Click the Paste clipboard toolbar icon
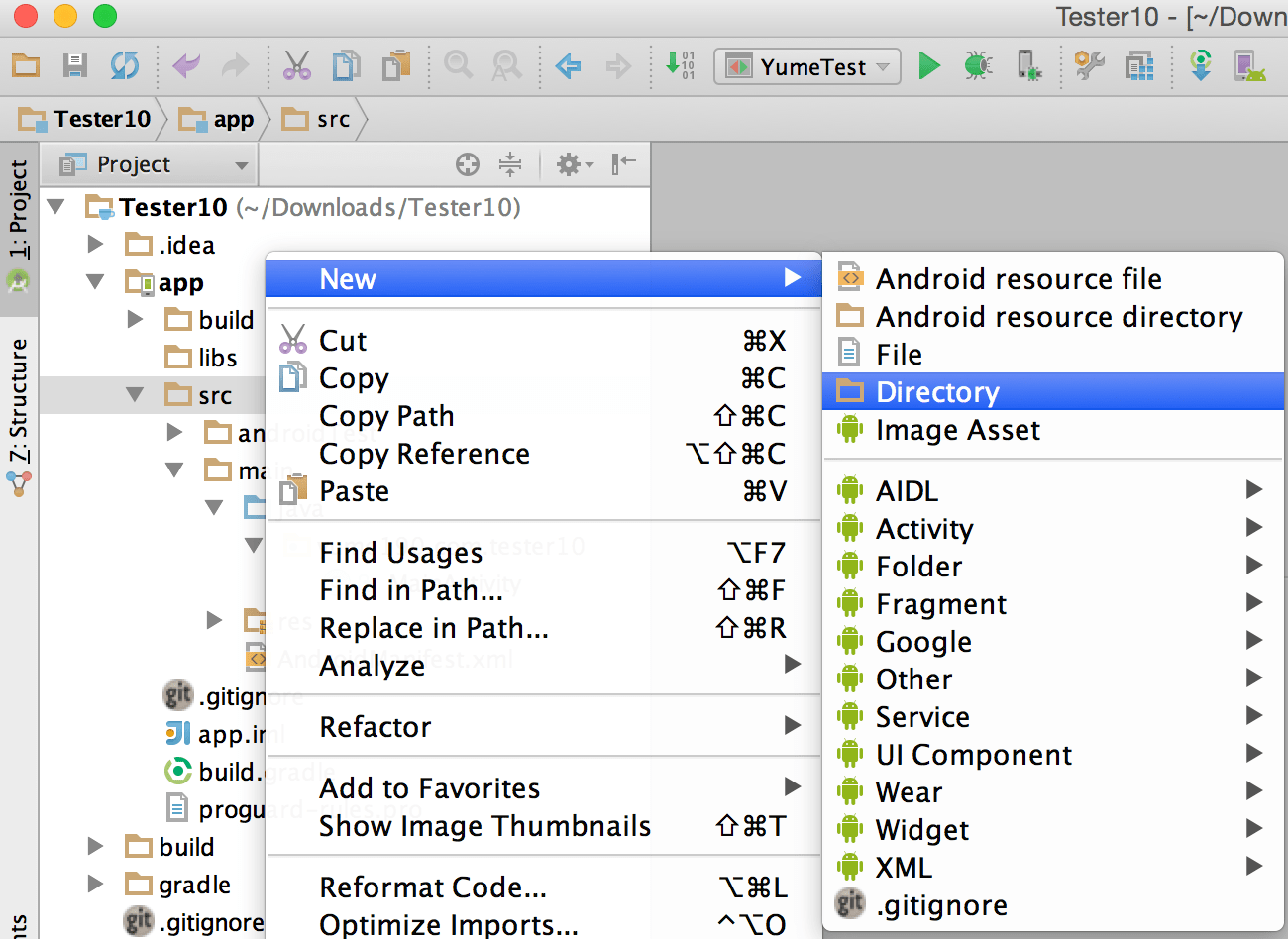The width and height of the screenshot is (1288, 939). tap(396, 66)
